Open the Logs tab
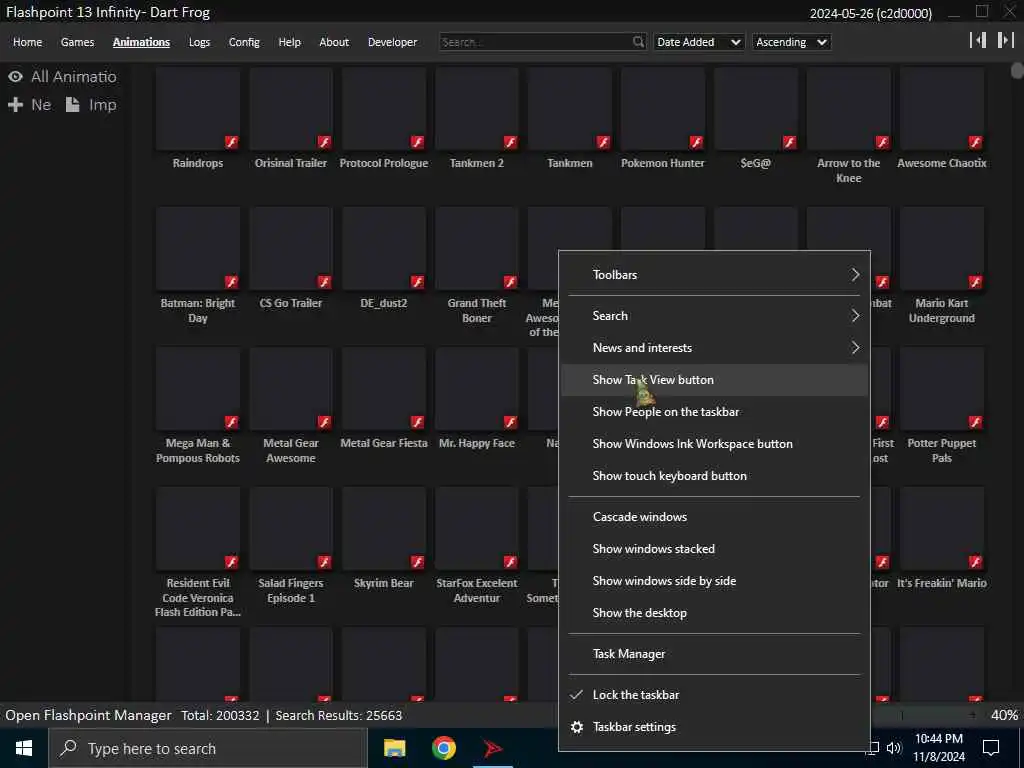The width and height of the screenshot is (1024, 768). pyautogui.click(x=199, y=42)
